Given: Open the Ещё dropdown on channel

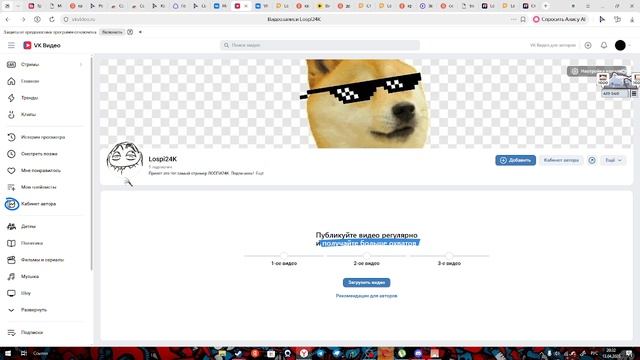Looking at the screenshot, I should (613, 160).
